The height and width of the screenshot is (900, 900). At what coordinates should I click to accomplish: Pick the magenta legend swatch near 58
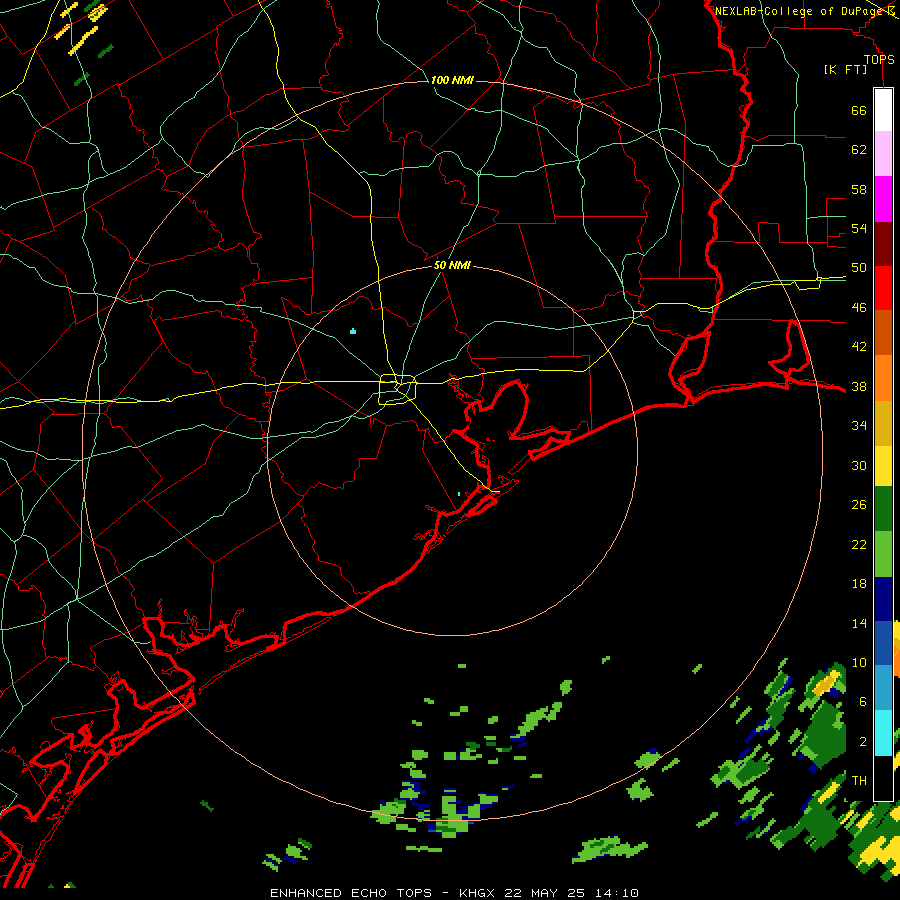883,199
